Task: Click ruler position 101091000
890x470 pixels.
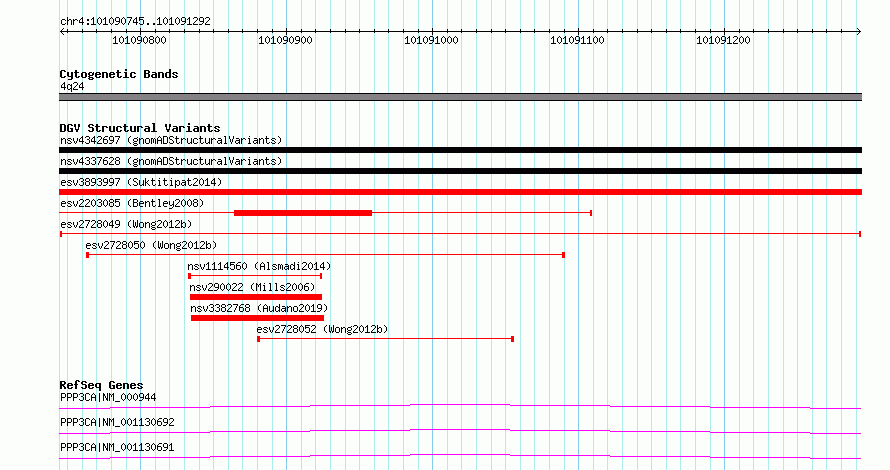Action: (431, 40)
